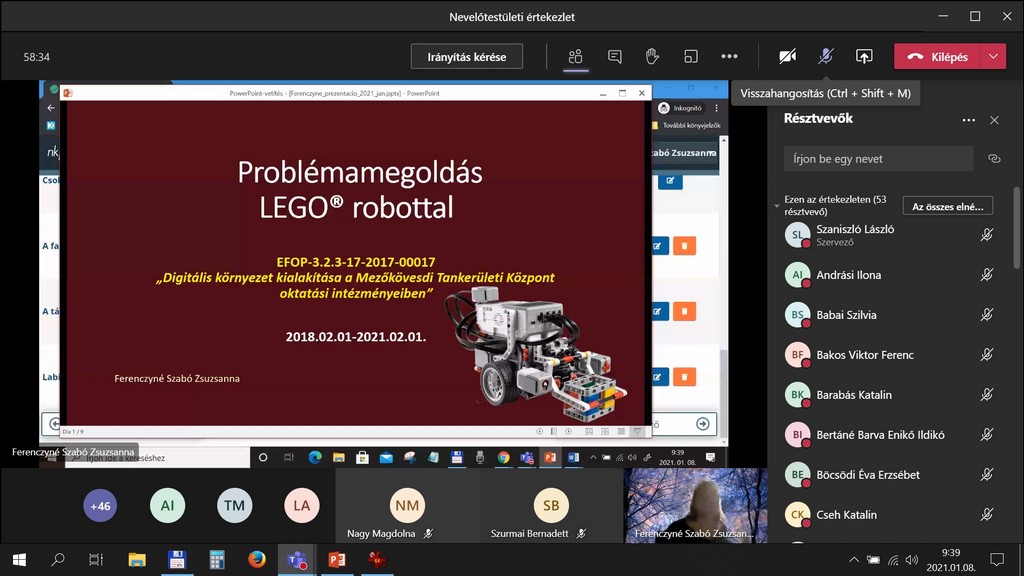Raise hand using the hand icon

point(652,57)
